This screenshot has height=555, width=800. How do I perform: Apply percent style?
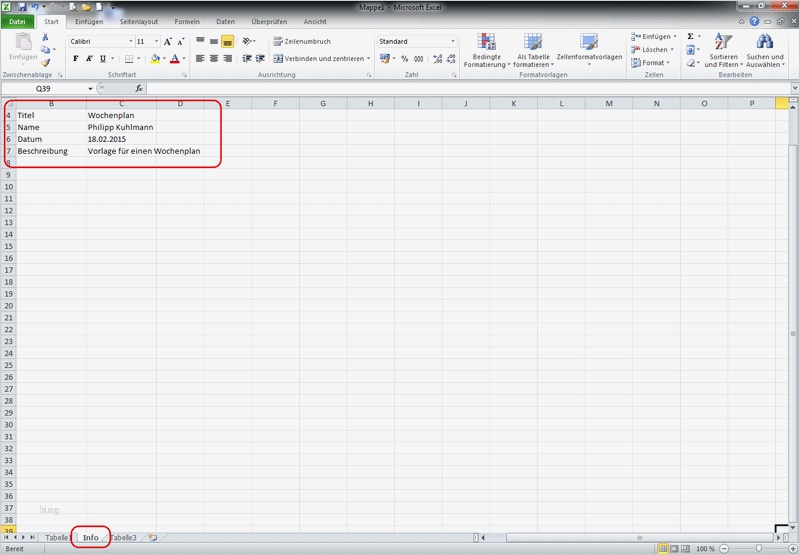coord(405,59)
